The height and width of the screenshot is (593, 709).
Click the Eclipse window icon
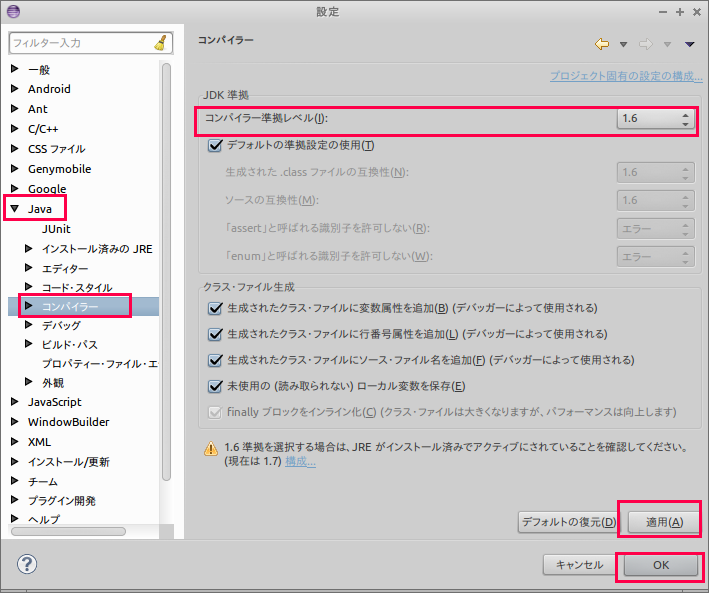click(x=13, y=11)
